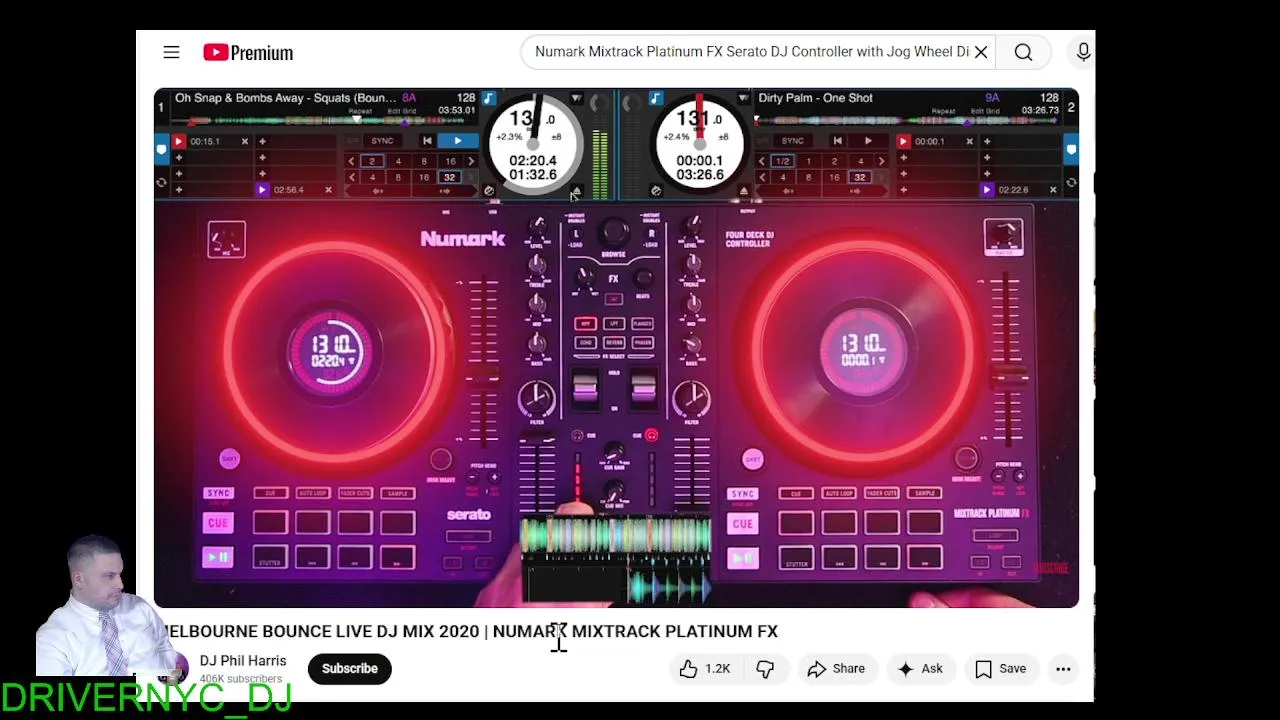Focus the Numark Mixtrack search field

(751, 52)
